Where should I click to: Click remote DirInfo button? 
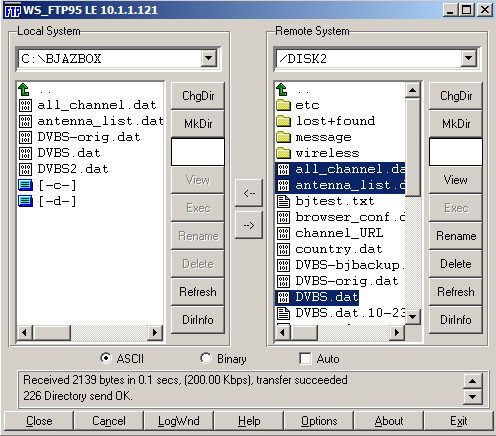coord(456,320)
